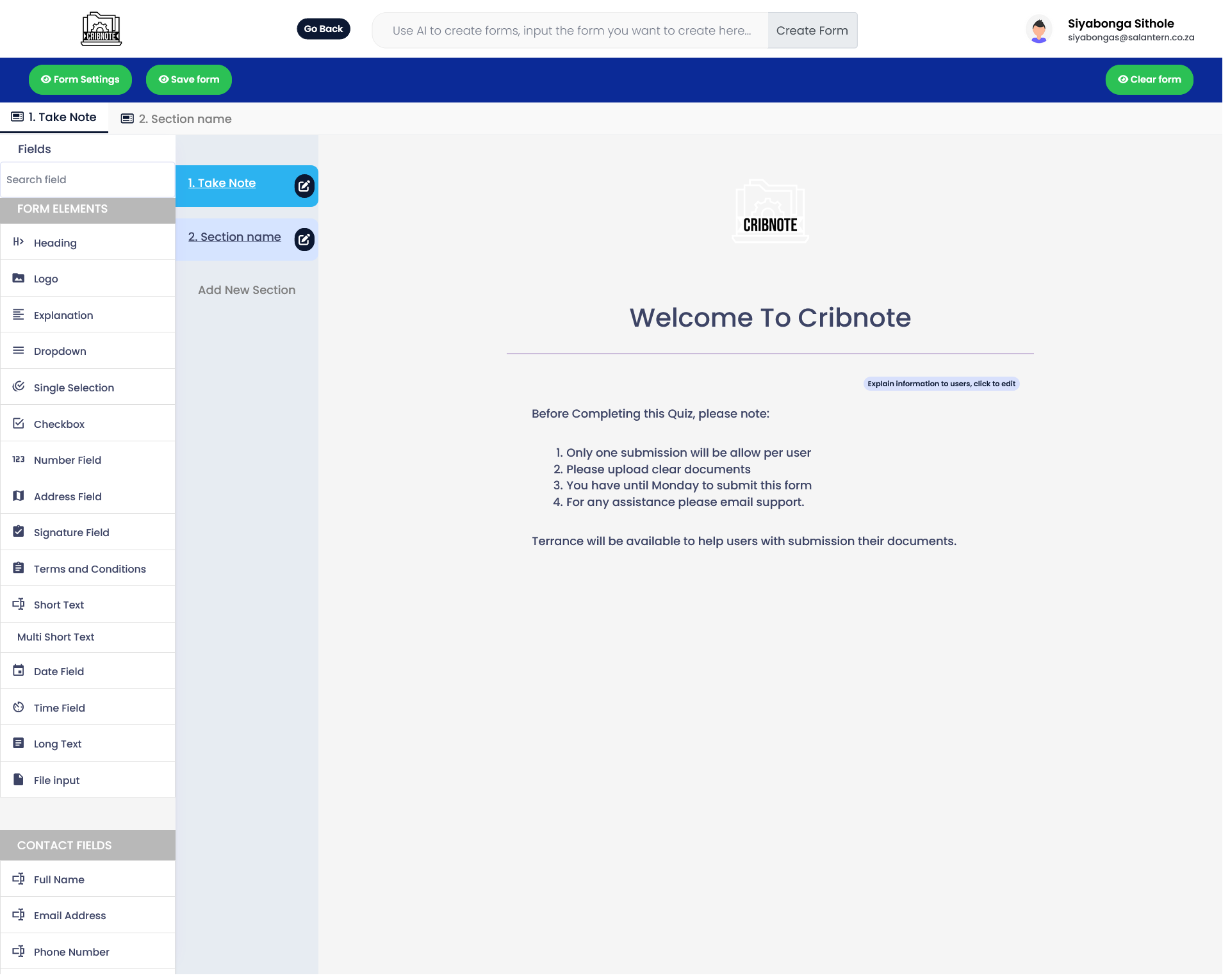The image size is (1230, 980).
Task: Focus the Search field box
Action: (x=88, y=179)
